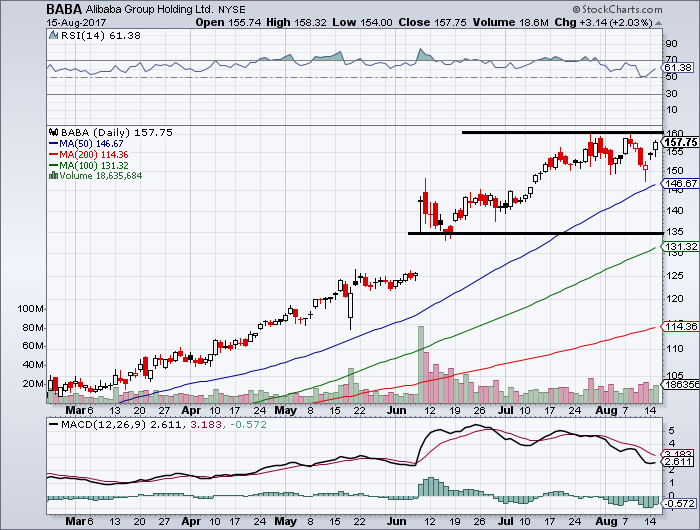Click the Volume 18.6M header value
The image size is (700, 530).
[x=511, y=22]
